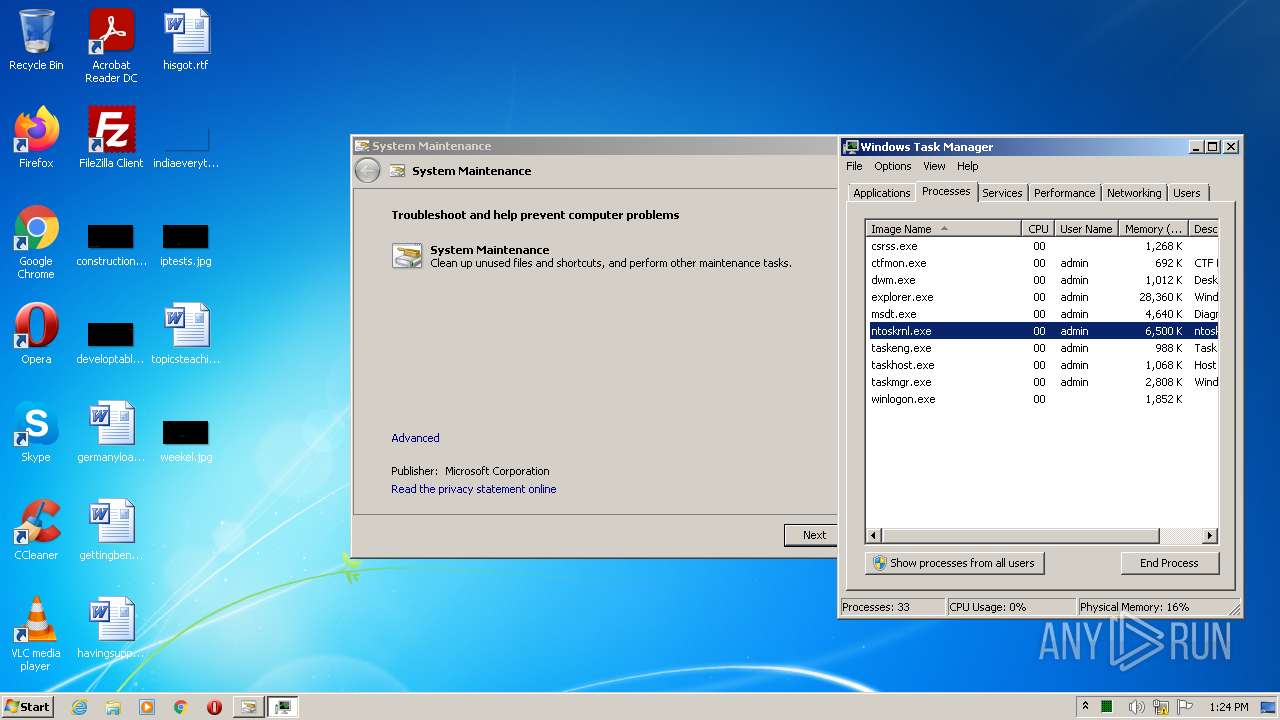This screenshot has height=720, width=1280.
Task: Select the csrss.exe process row
Action: tap(1042, 246)
